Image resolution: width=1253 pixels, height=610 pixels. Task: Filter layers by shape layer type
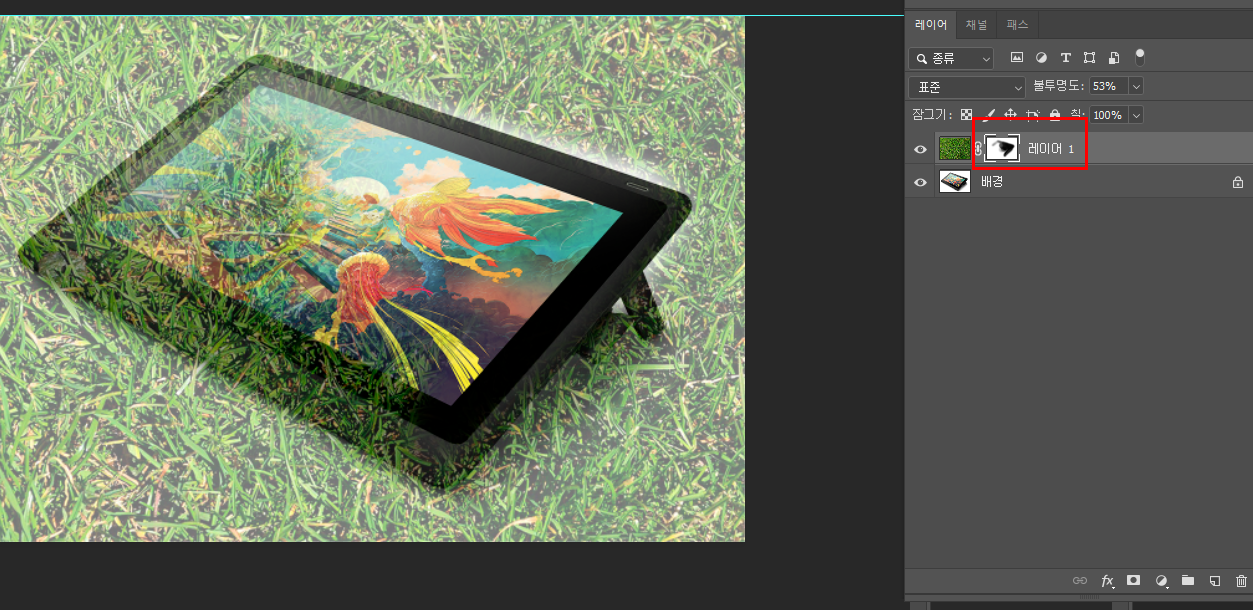point(1089,58)
